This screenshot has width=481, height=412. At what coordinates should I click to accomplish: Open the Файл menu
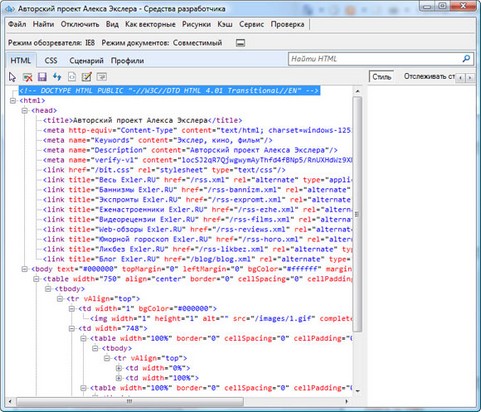tap(17, 24)
